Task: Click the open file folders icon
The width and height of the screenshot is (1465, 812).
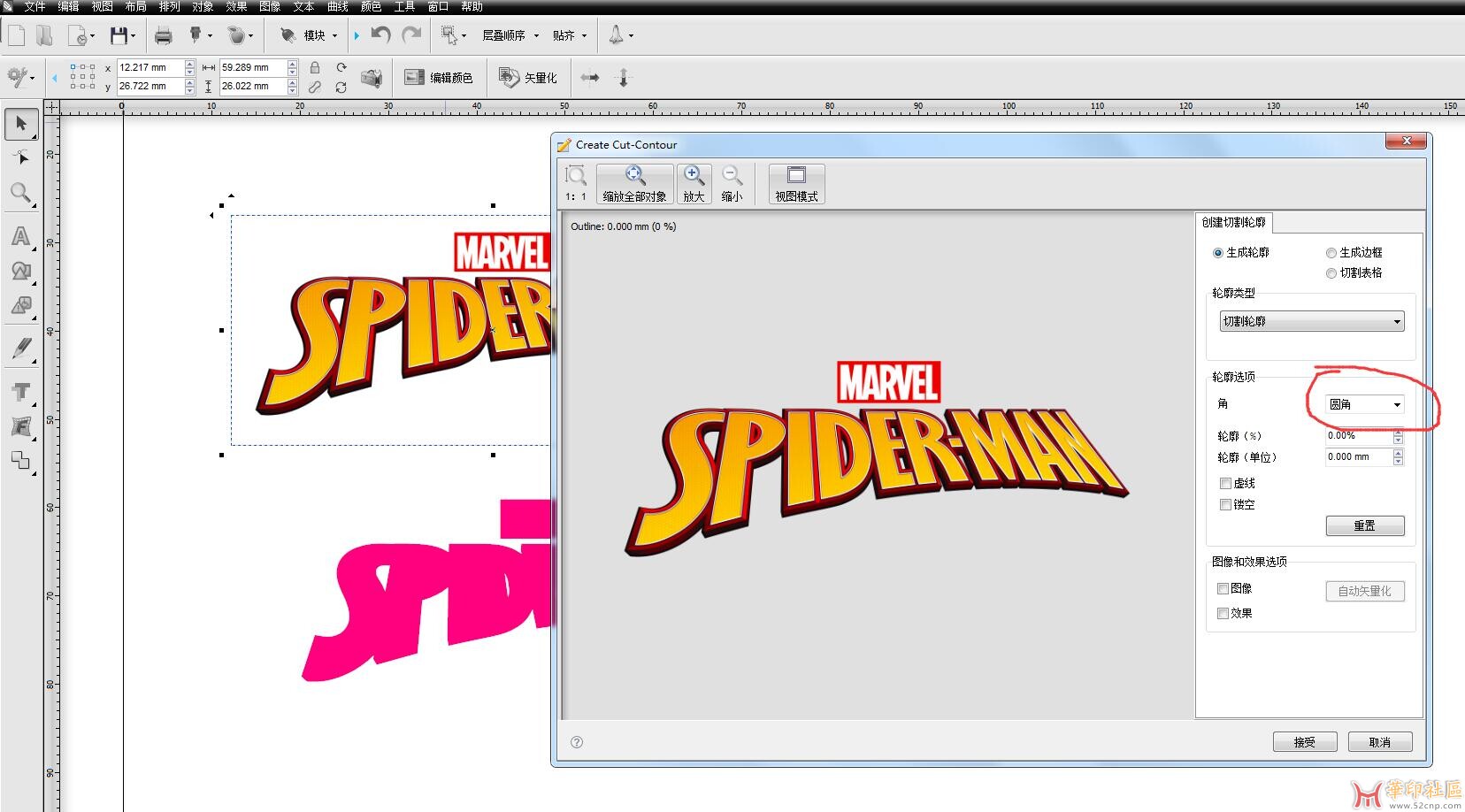Action: (x=44, y=35)
